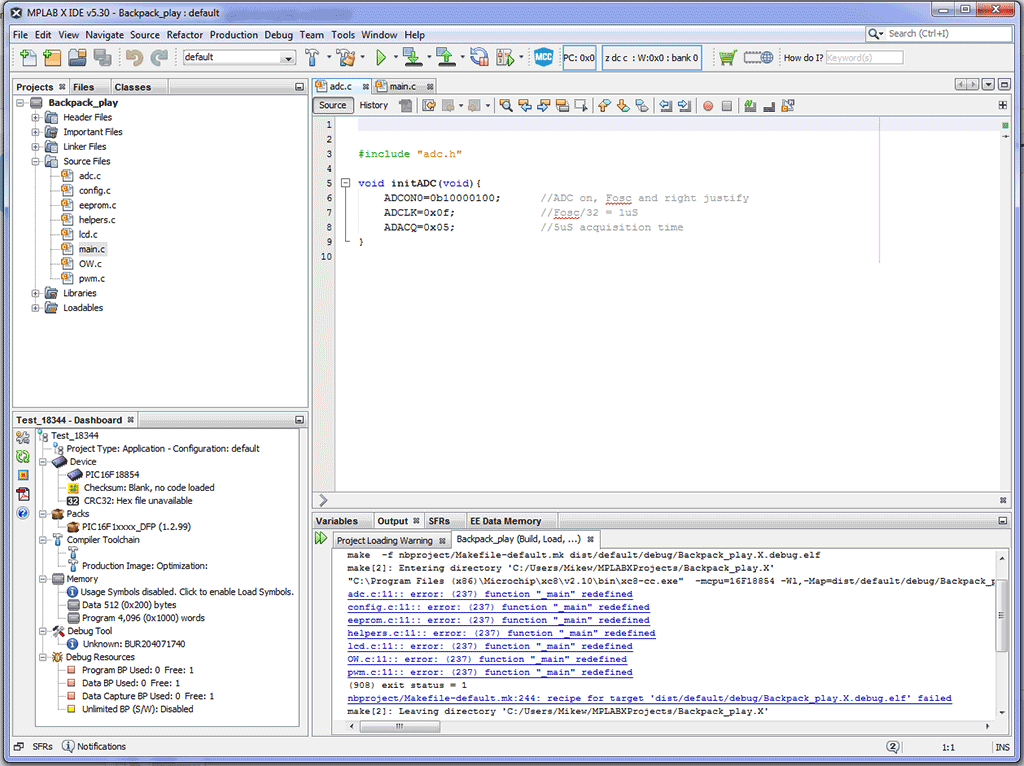
Task: Click the Hold in Reset toolbar icon
Action: pyautogui.click(x=479, y=57)
